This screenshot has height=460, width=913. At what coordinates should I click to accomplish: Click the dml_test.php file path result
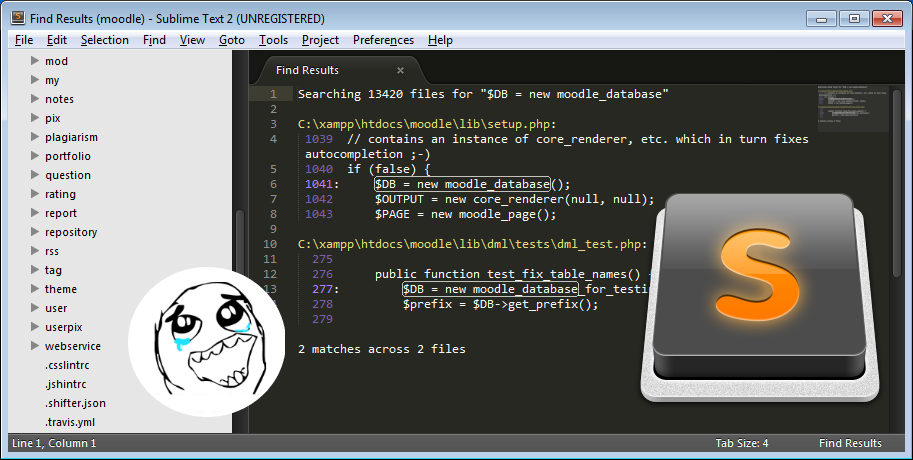pos(473,244)
